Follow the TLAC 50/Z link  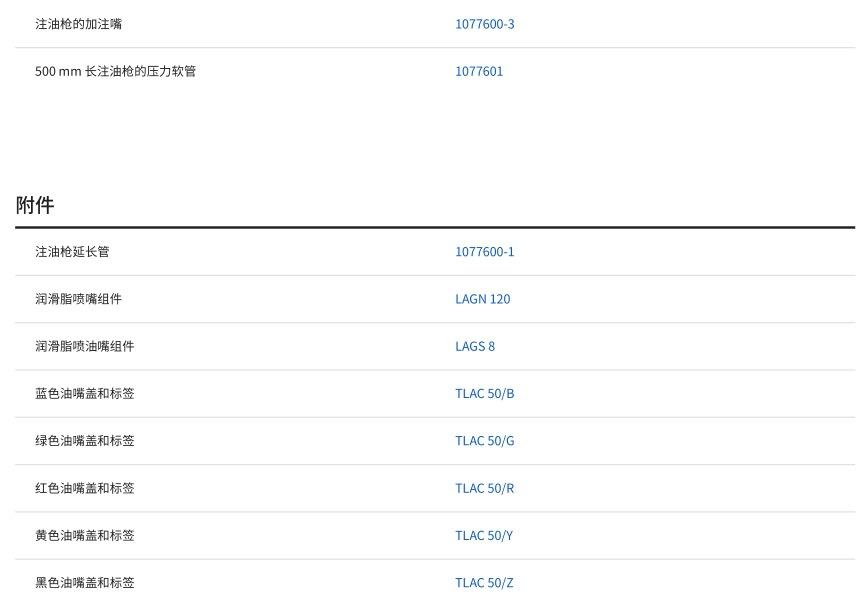[484, 583]
